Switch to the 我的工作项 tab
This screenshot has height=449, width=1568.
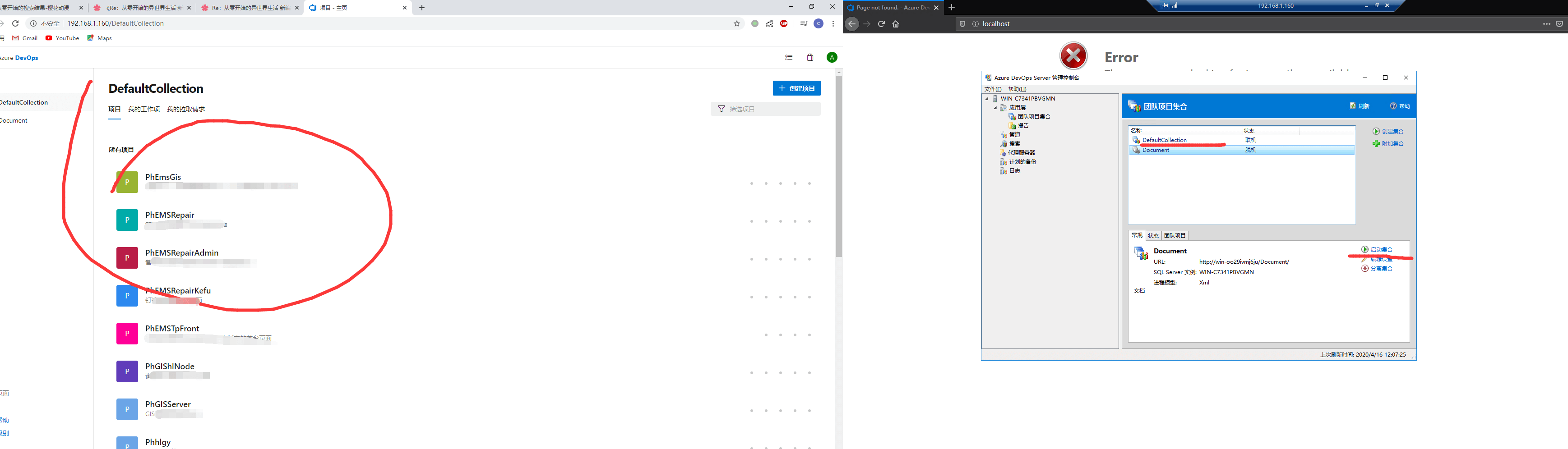click(143, 110)
